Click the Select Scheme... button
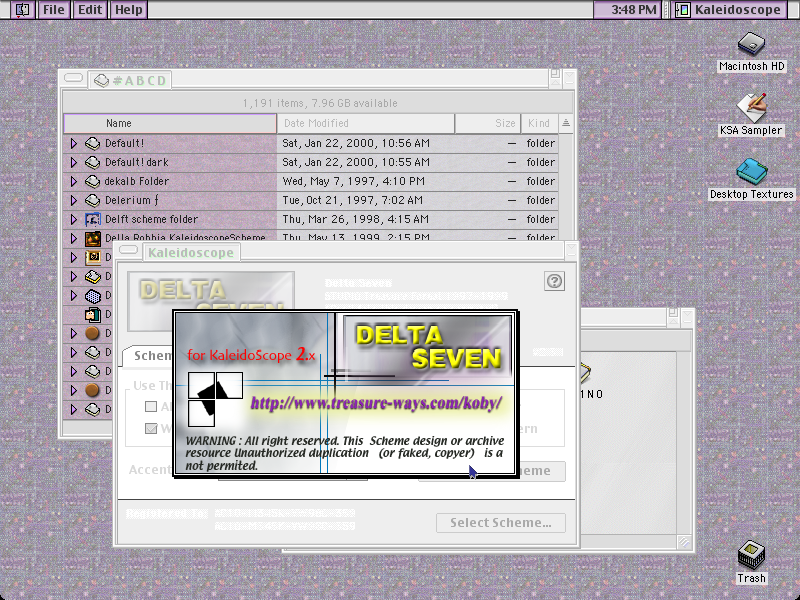800x600 pixels. click(x=501, y=523)
